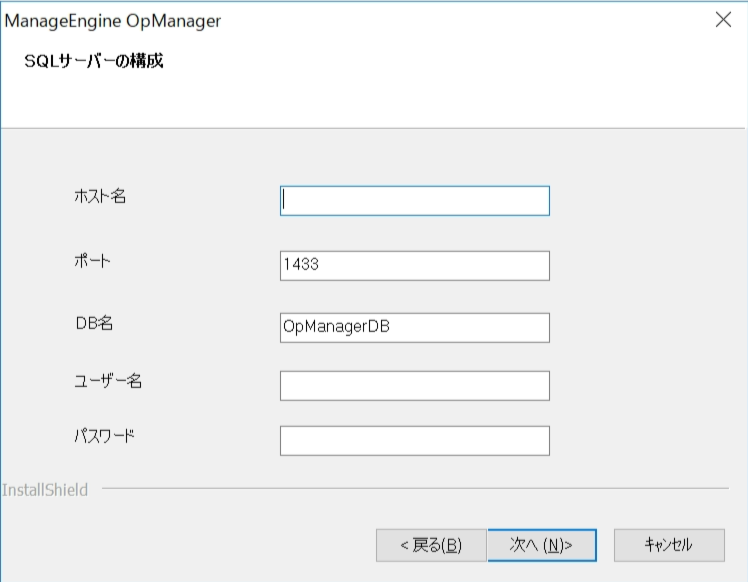Click into the ユーザー名 input box

coord(415,385)
